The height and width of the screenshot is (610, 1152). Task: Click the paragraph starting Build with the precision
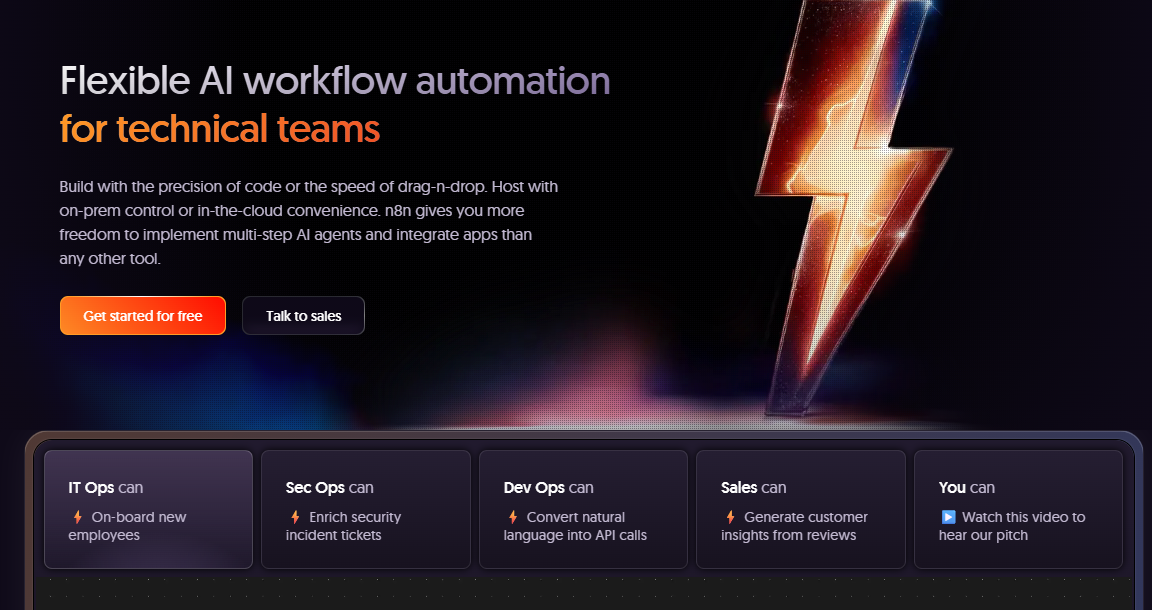click(x=309, y=222)
